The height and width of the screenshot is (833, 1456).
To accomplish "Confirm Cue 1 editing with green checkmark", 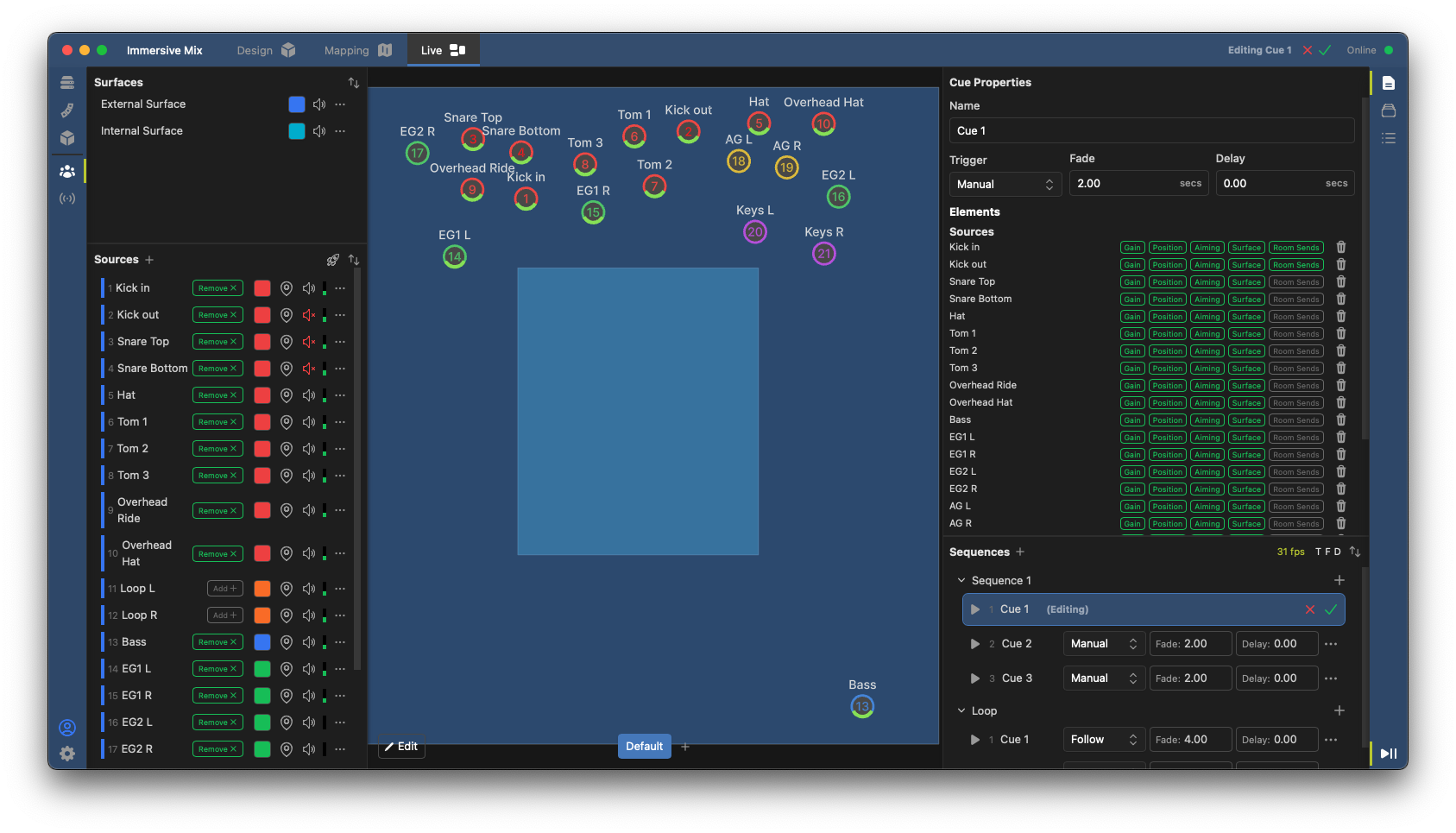I will (x=1331, y=609).
